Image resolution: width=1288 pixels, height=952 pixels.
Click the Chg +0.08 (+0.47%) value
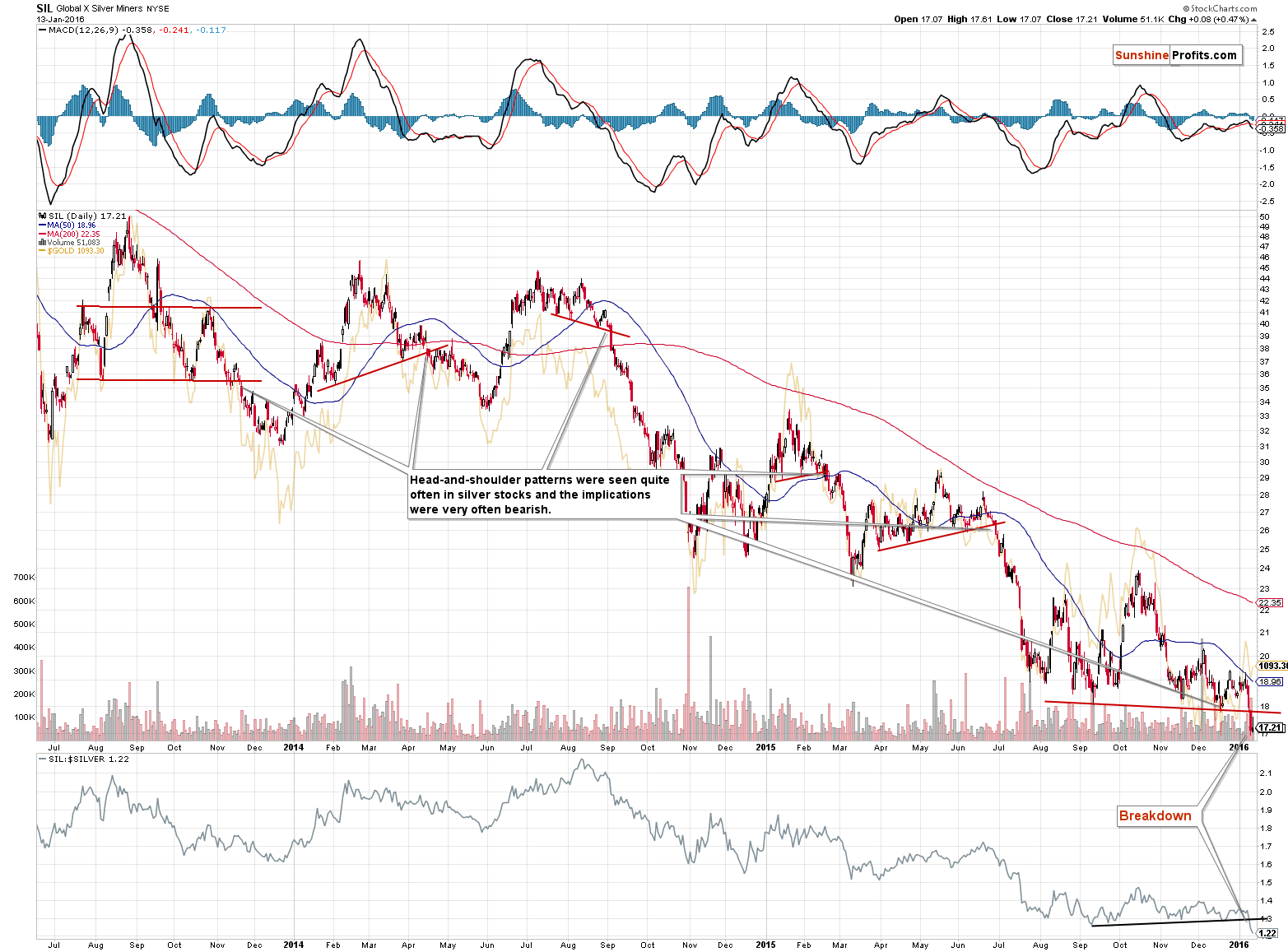(x=1212, y=19)
